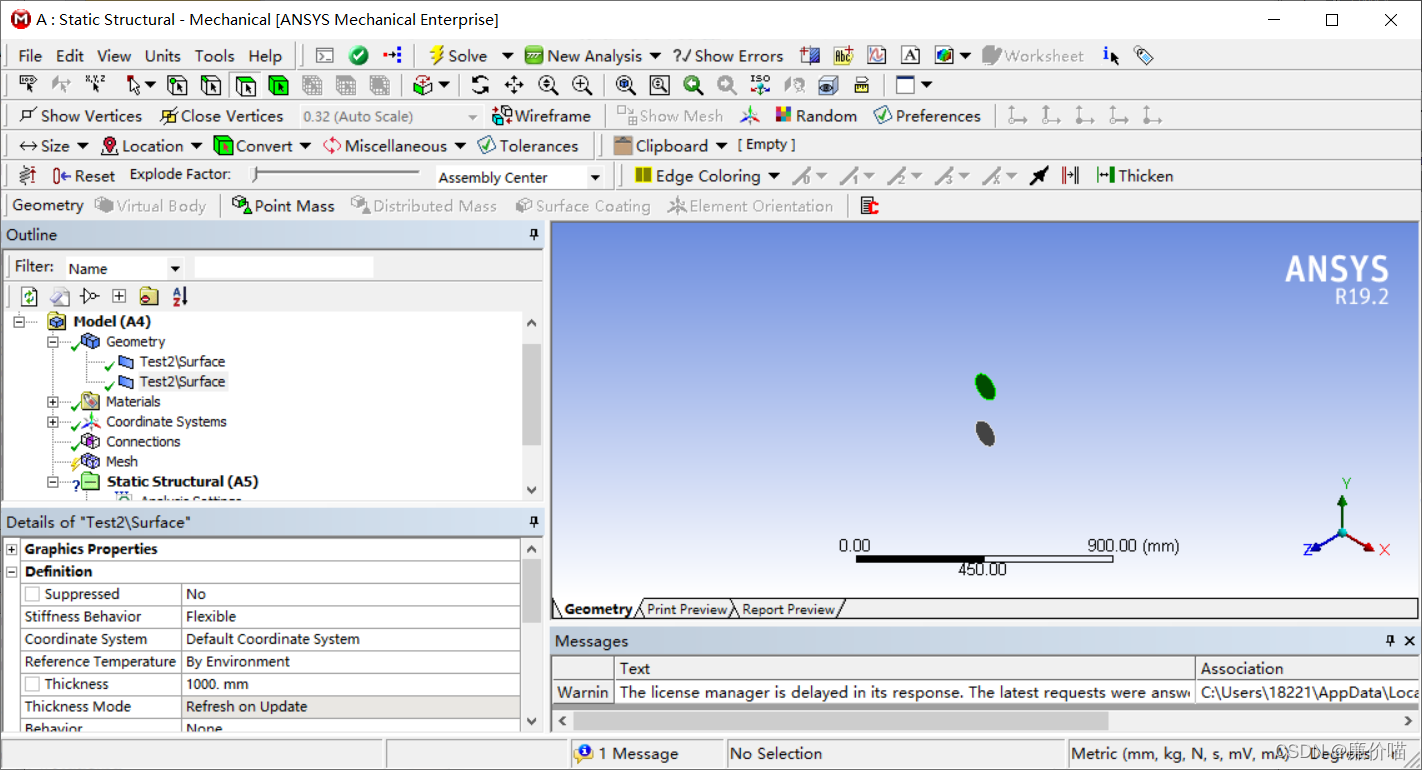Toggle the triad display icon next to Random
Screen dimensions: 1422x770
tap(750, 116)
